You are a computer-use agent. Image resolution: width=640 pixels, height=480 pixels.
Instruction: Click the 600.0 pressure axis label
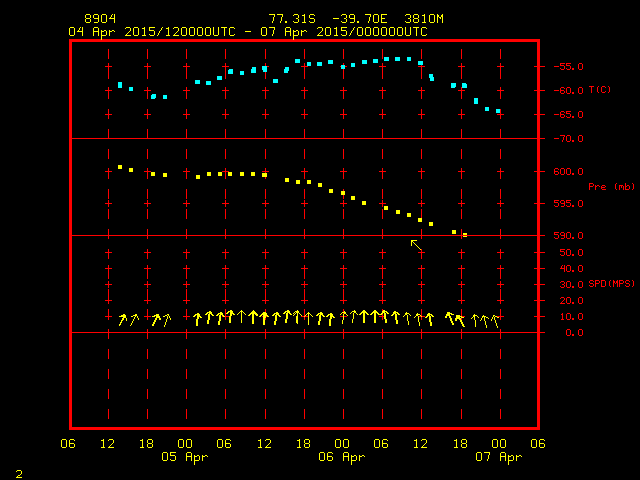[x=568, y=172]
